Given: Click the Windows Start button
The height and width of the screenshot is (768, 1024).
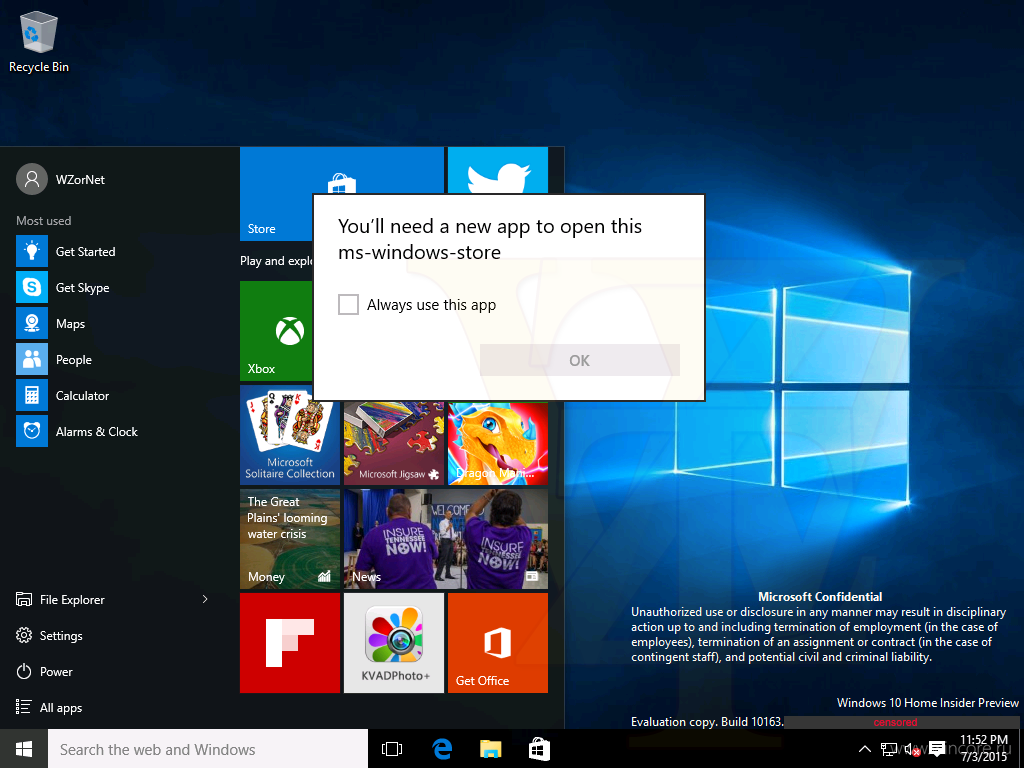Looking at the screenshot, I should tap(24, 749).
